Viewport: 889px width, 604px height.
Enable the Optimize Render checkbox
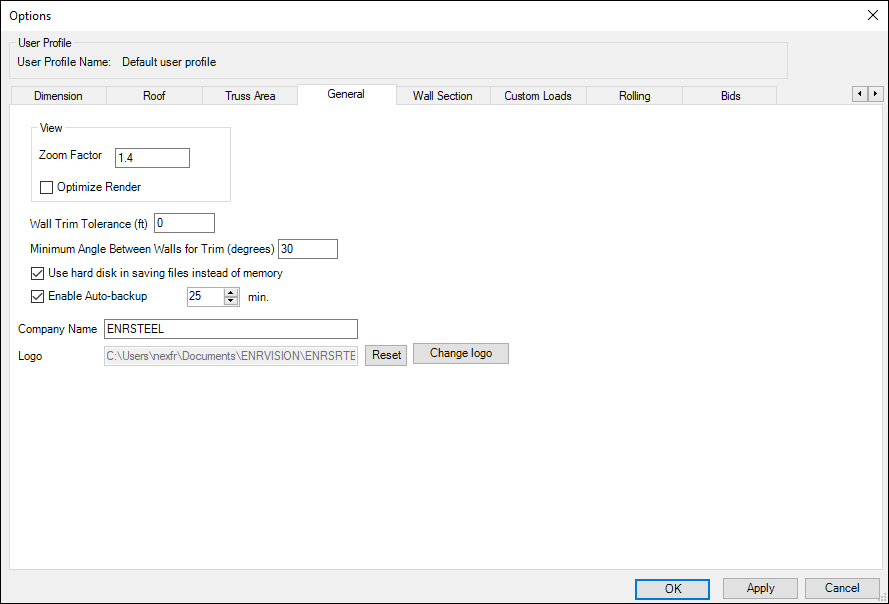[x=46, y=187]
